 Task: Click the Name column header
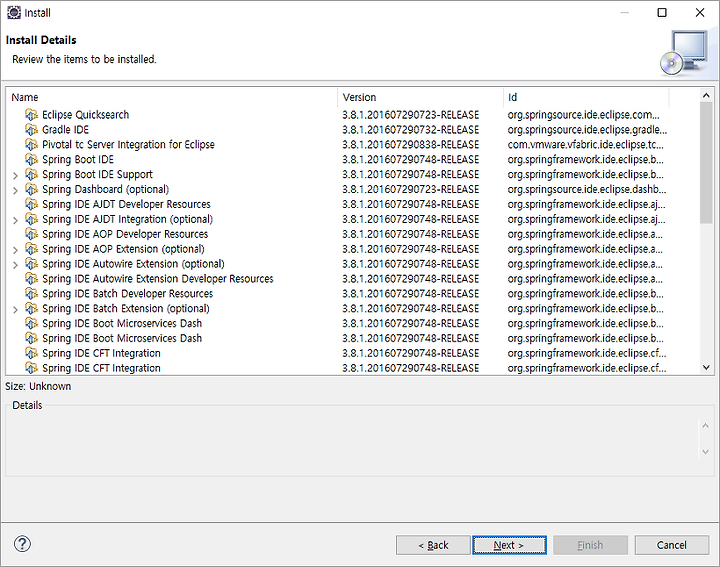click(172, 97)
